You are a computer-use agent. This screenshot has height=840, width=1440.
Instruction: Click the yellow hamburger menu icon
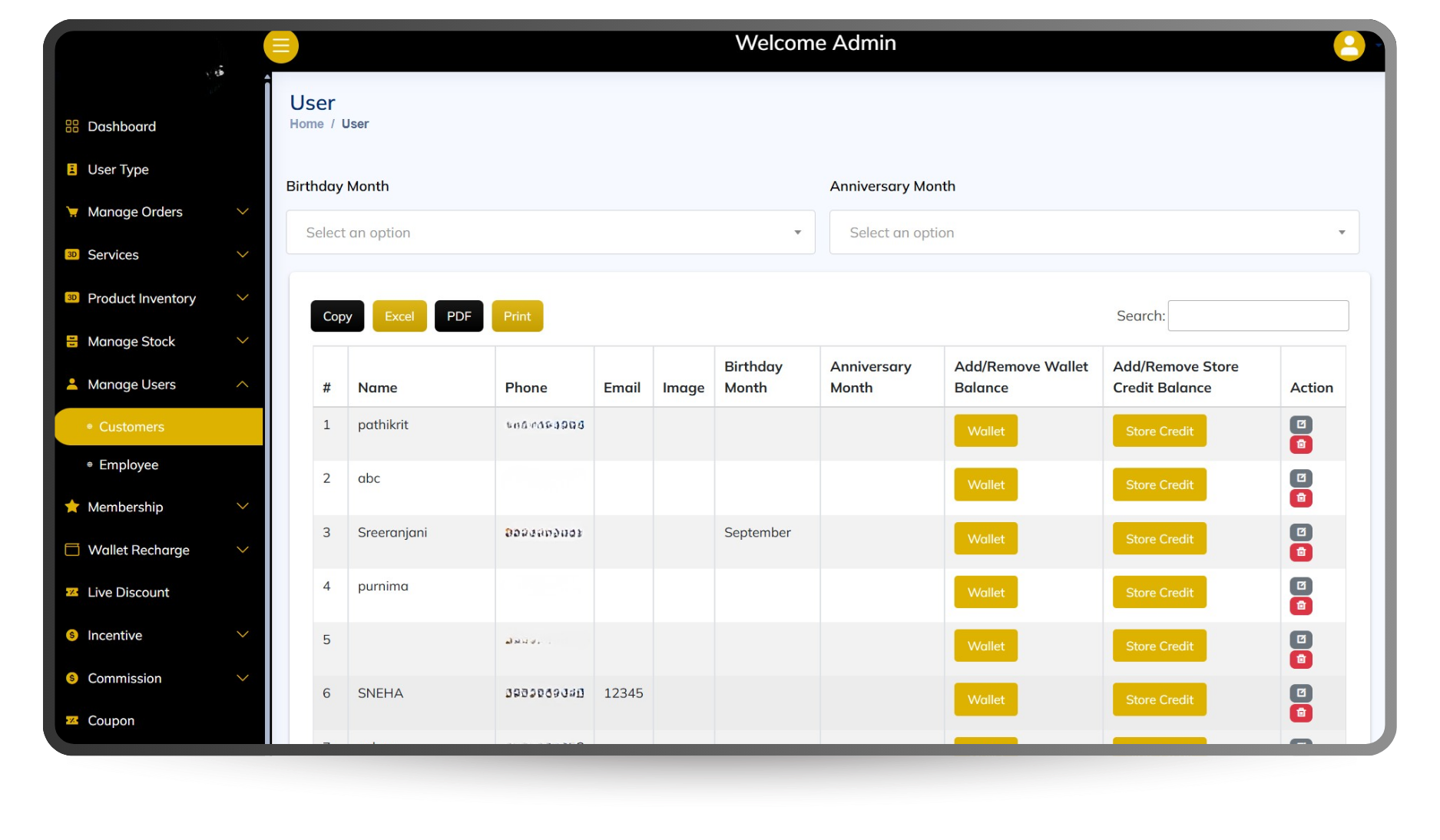pos(281,46)
